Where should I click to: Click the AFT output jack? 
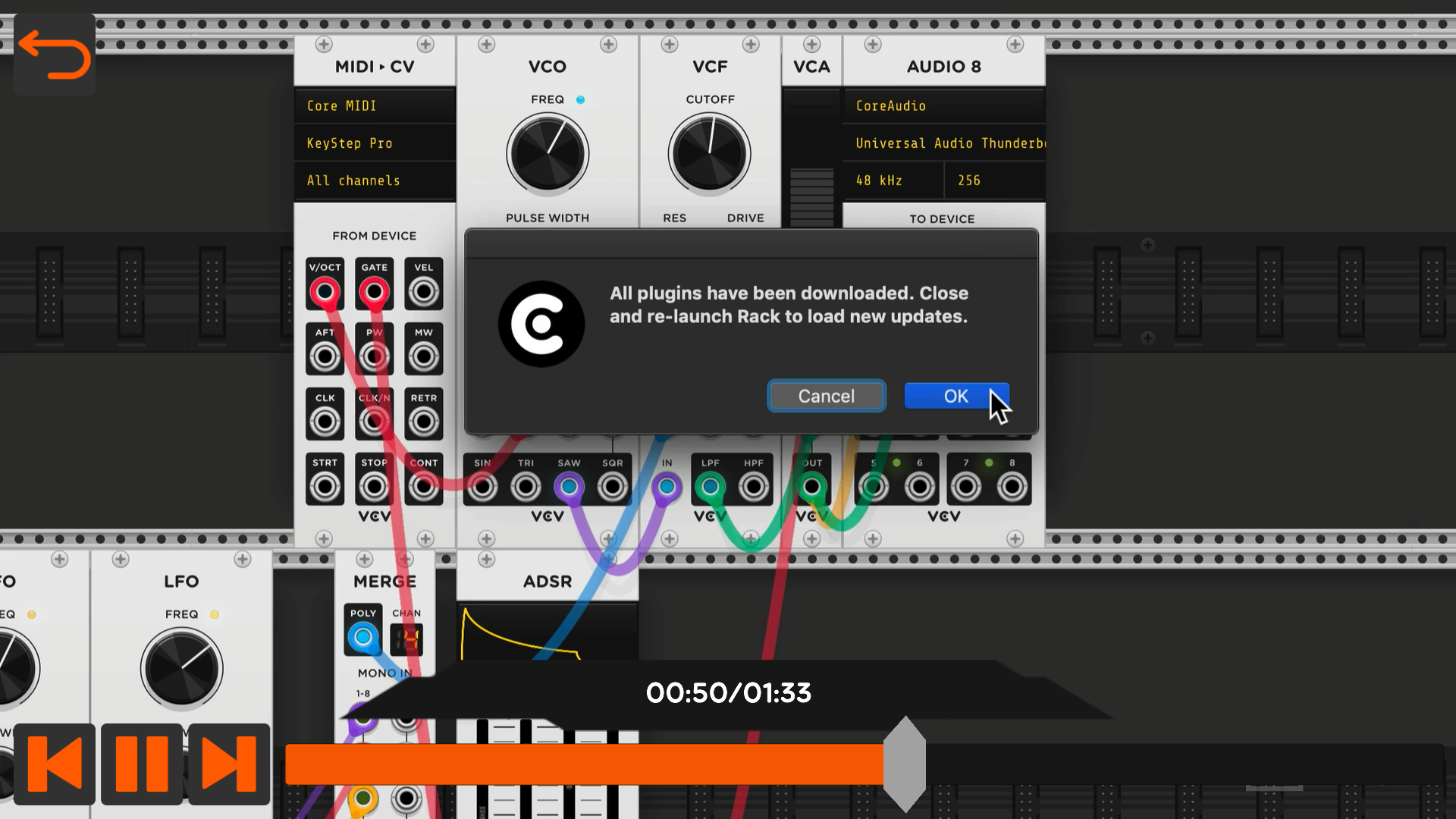click(x=325, y=356)
